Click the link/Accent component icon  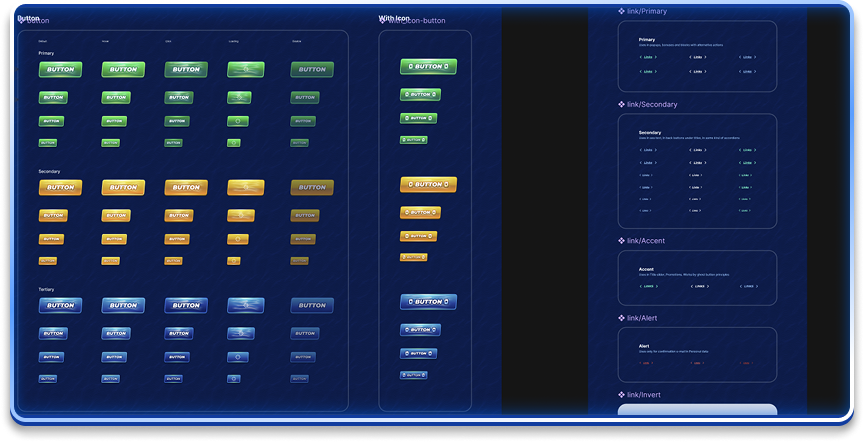click(x=621, y=241)
